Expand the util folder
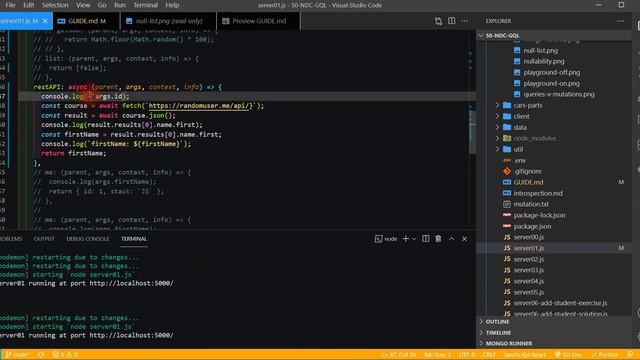Image resolution: width=640 pixels, height=360 pixels. 518,149
